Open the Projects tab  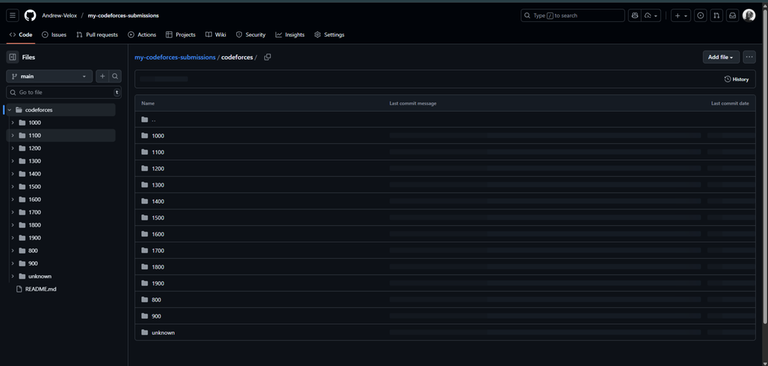point(181,35)
